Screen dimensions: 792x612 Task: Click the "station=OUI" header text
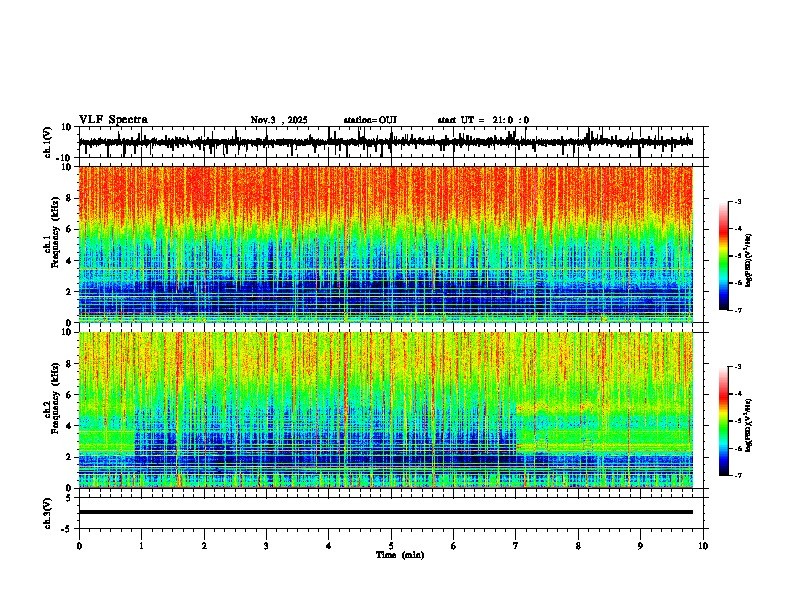tap(370, 120)
